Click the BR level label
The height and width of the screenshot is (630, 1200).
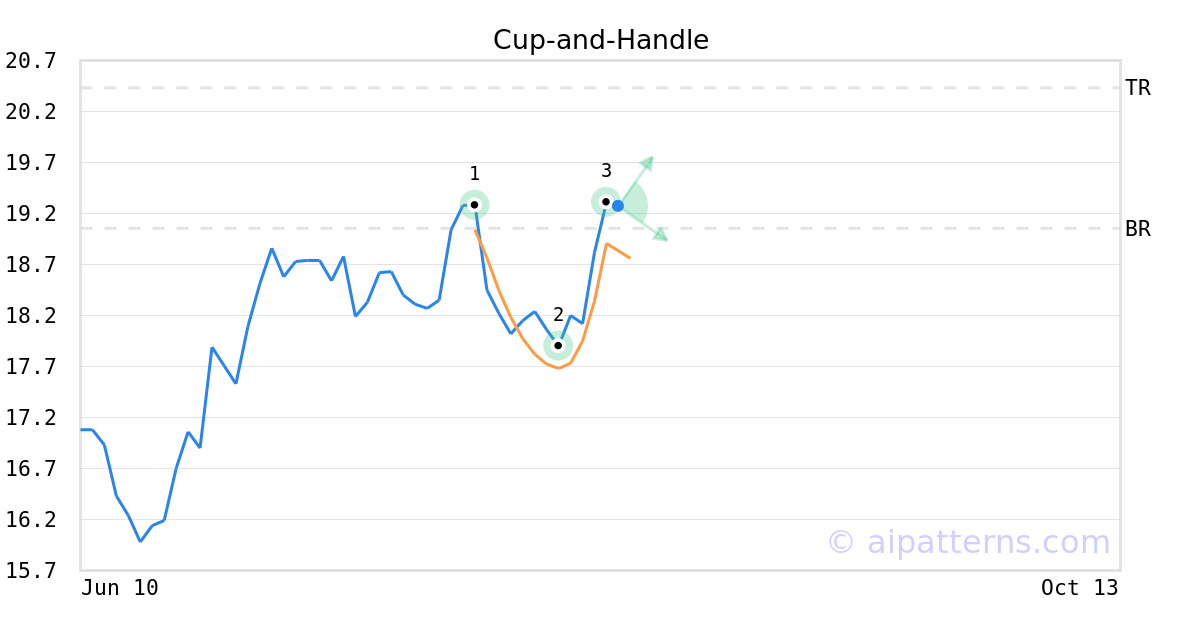point(1138,229)
